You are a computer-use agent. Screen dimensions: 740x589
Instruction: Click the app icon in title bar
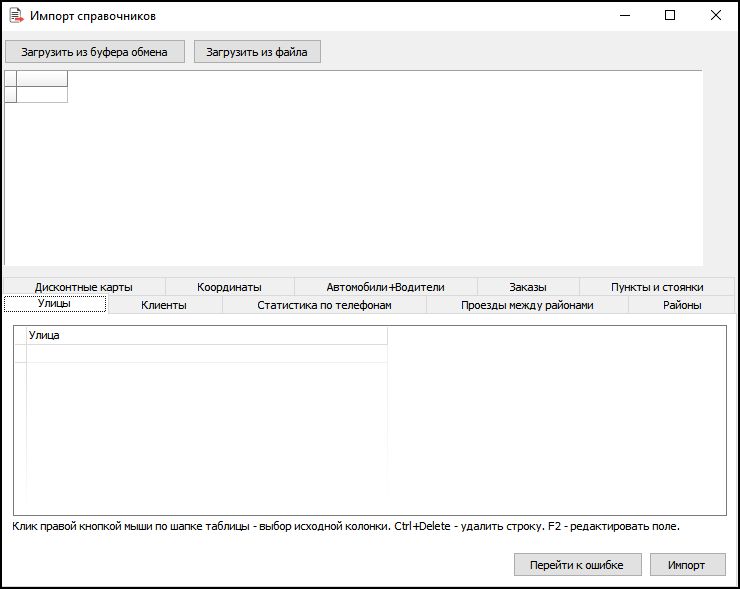tap(16, 16)
